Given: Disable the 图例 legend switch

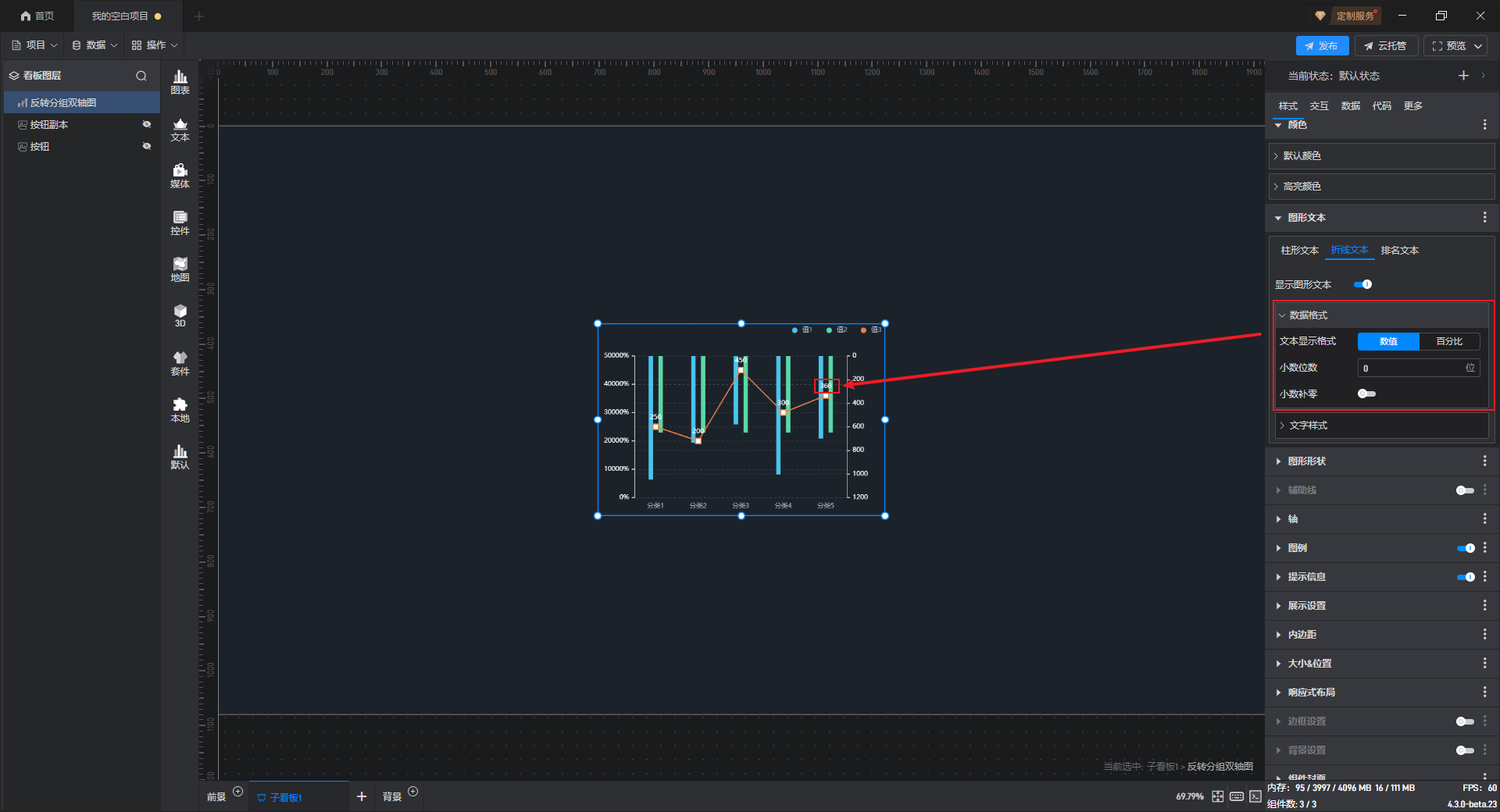Looking at the screenshot, I should coord(1465,548).
